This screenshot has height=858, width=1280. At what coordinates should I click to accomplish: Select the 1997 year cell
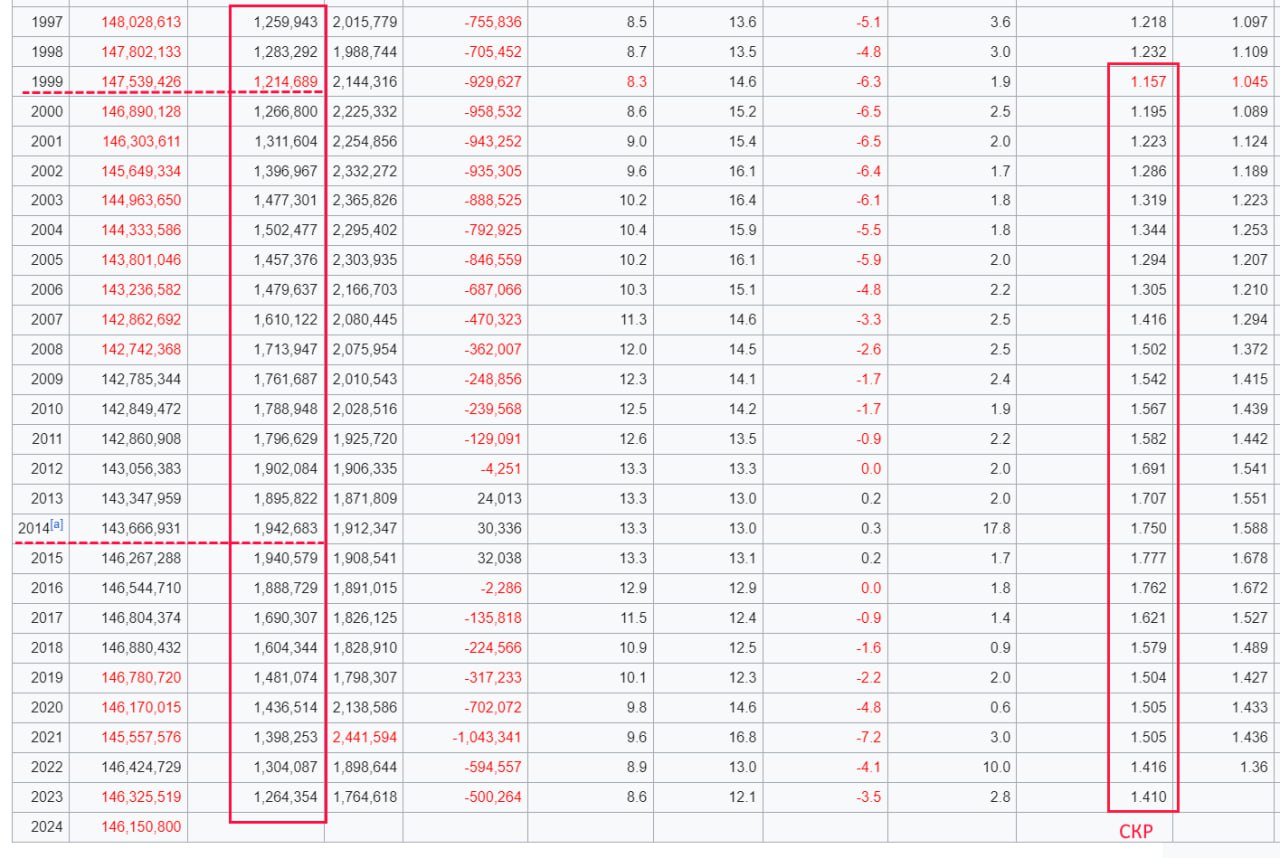click(46, 22)
